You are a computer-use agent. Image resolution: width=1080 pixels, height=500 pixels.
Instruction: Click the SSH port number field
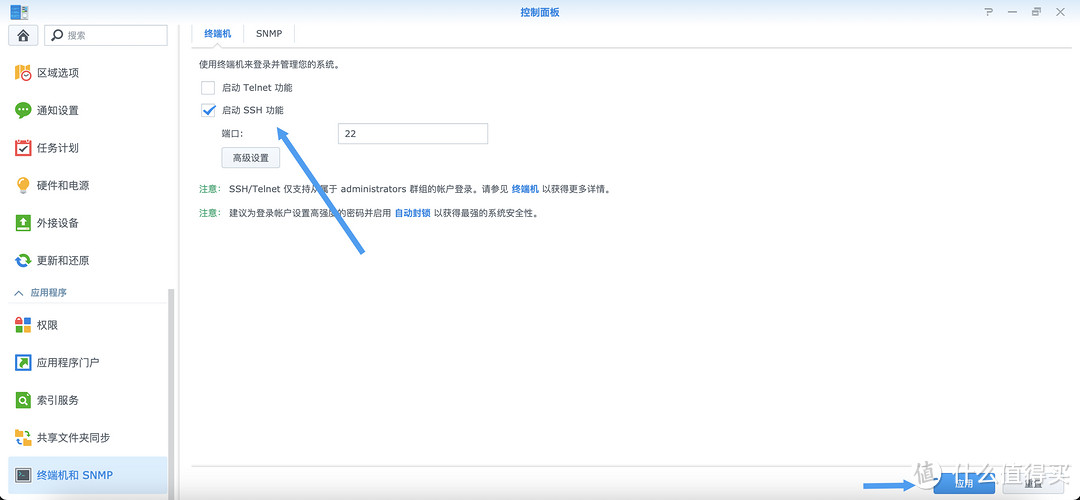point(412,134)
